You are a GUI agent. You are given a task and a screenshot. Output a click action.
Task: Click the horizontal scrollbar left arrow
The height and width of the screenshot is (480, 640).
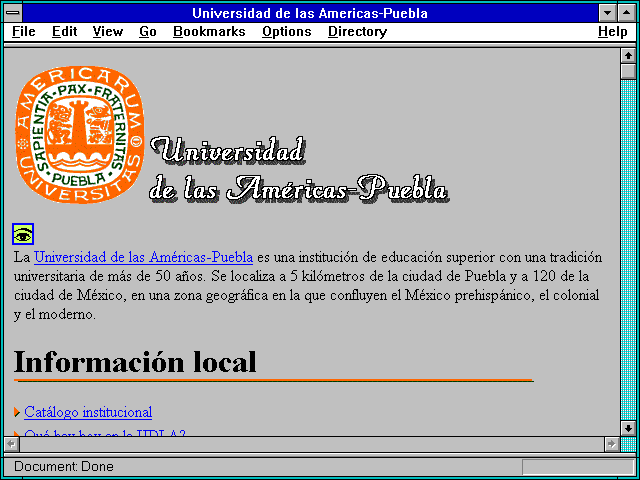tap(11, 444)
